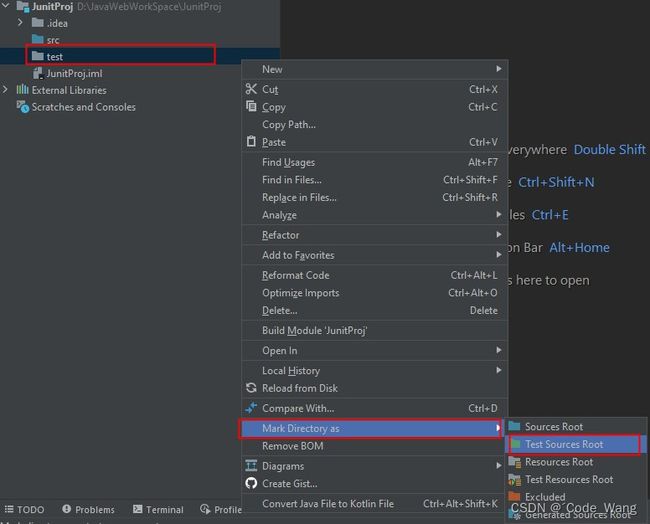Open the Open In submenu arrow
Screen dimensions: 650x524
[x=499, y=350]
